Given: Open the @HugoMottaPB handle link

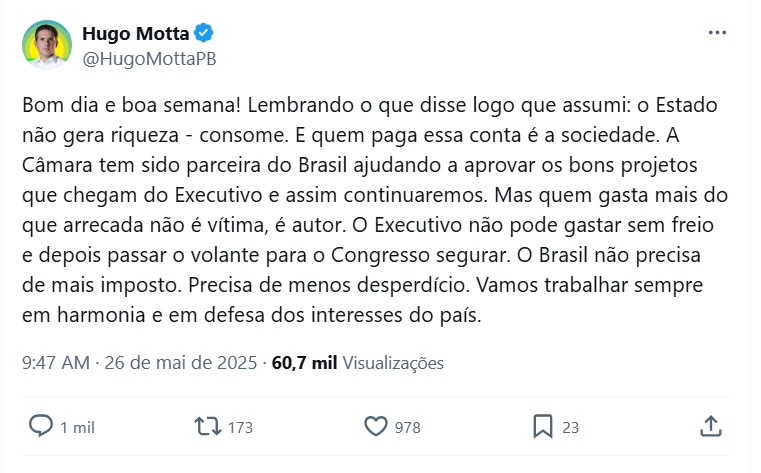Looking at the screenshot, I should click(149, 59).
